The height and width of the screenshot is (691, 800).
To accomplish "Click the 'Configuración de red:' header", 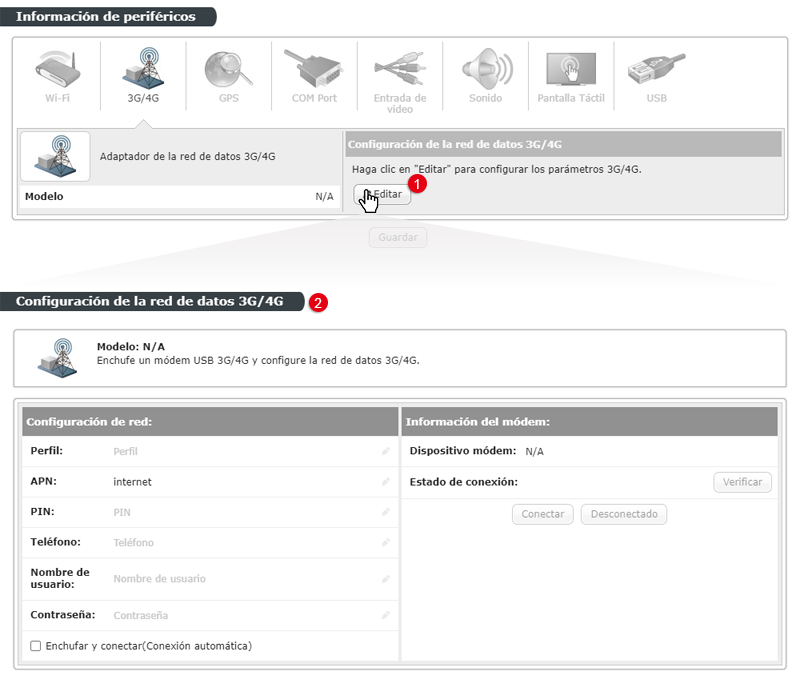I will tap(89, 422).
